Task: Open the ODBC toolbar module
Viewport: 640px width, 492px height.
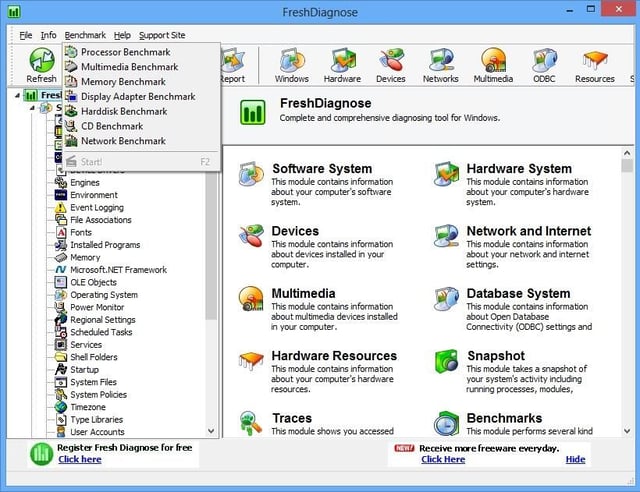Action: 544,65
